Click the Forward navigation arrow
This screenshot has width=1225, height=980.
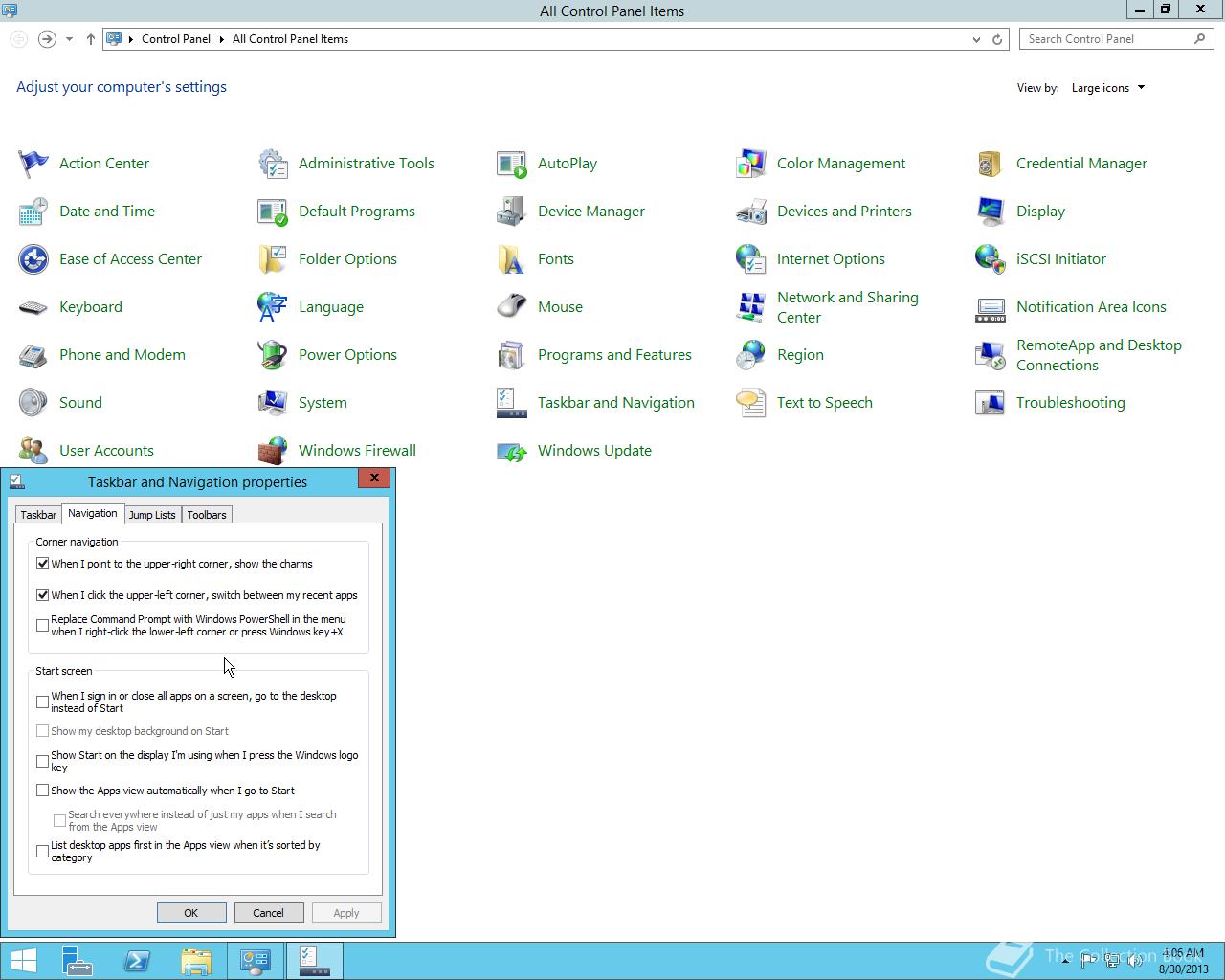point(47,39)
